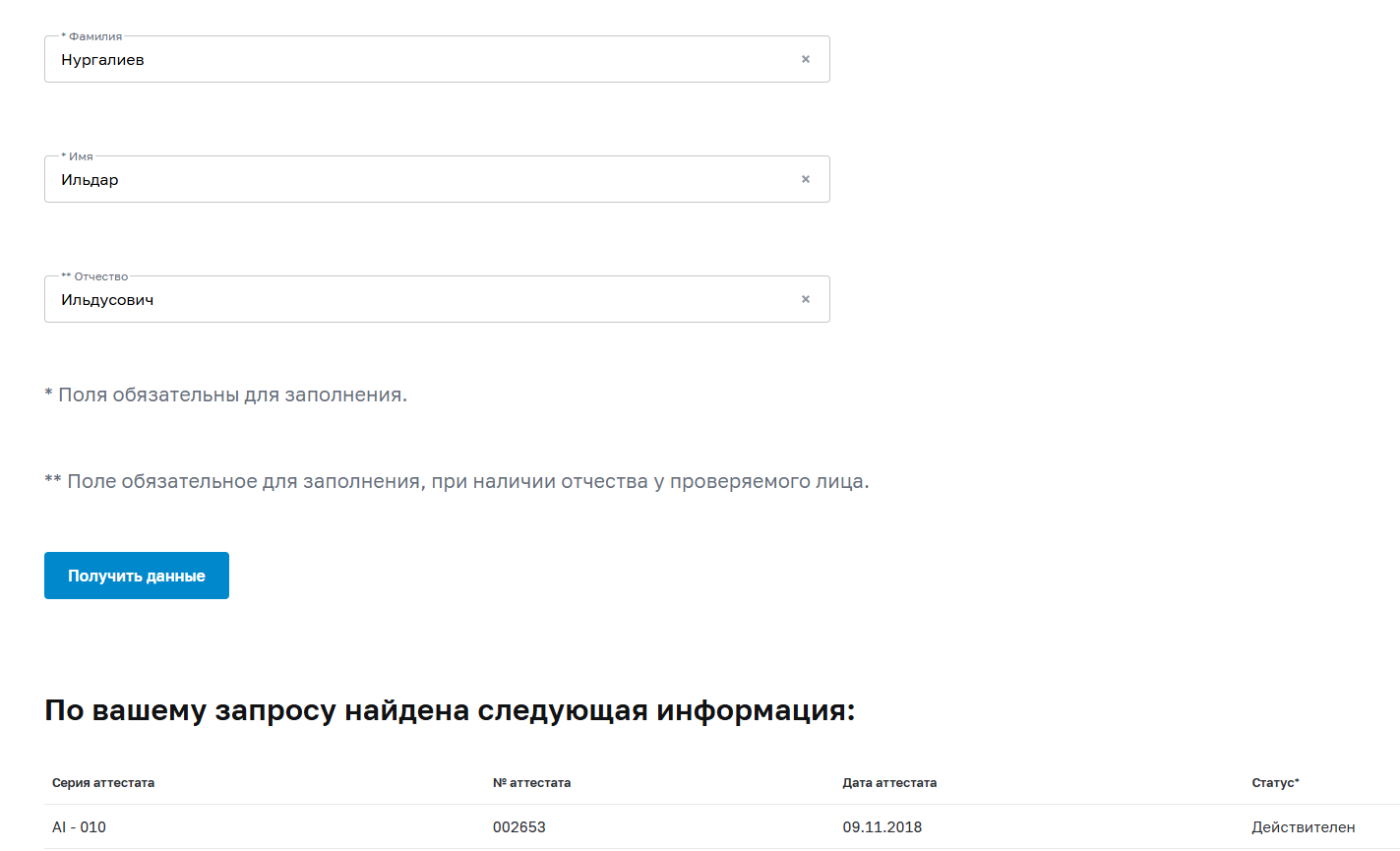This screenshot has height=851, width=1400.
Task: Click the Получить данные button
Action: pos(137,576)
